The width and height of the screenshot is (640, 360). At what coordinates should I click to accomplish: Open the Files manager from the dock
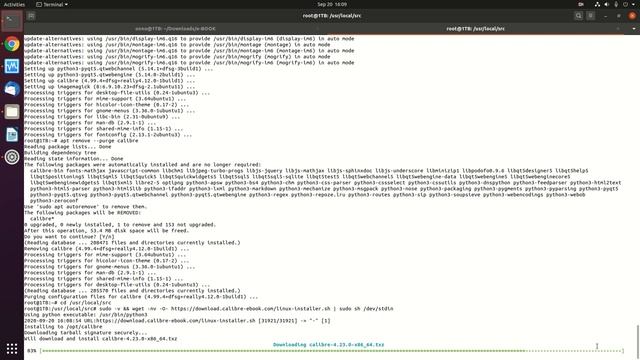click(12, 111)
